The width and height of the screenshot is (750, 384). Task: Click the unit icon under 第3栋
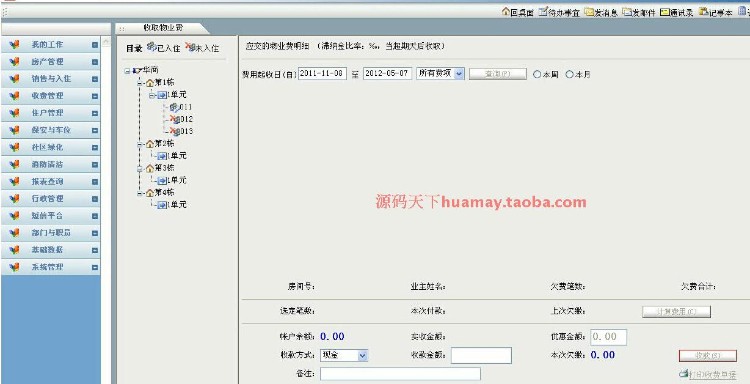(x=162, y=180)
